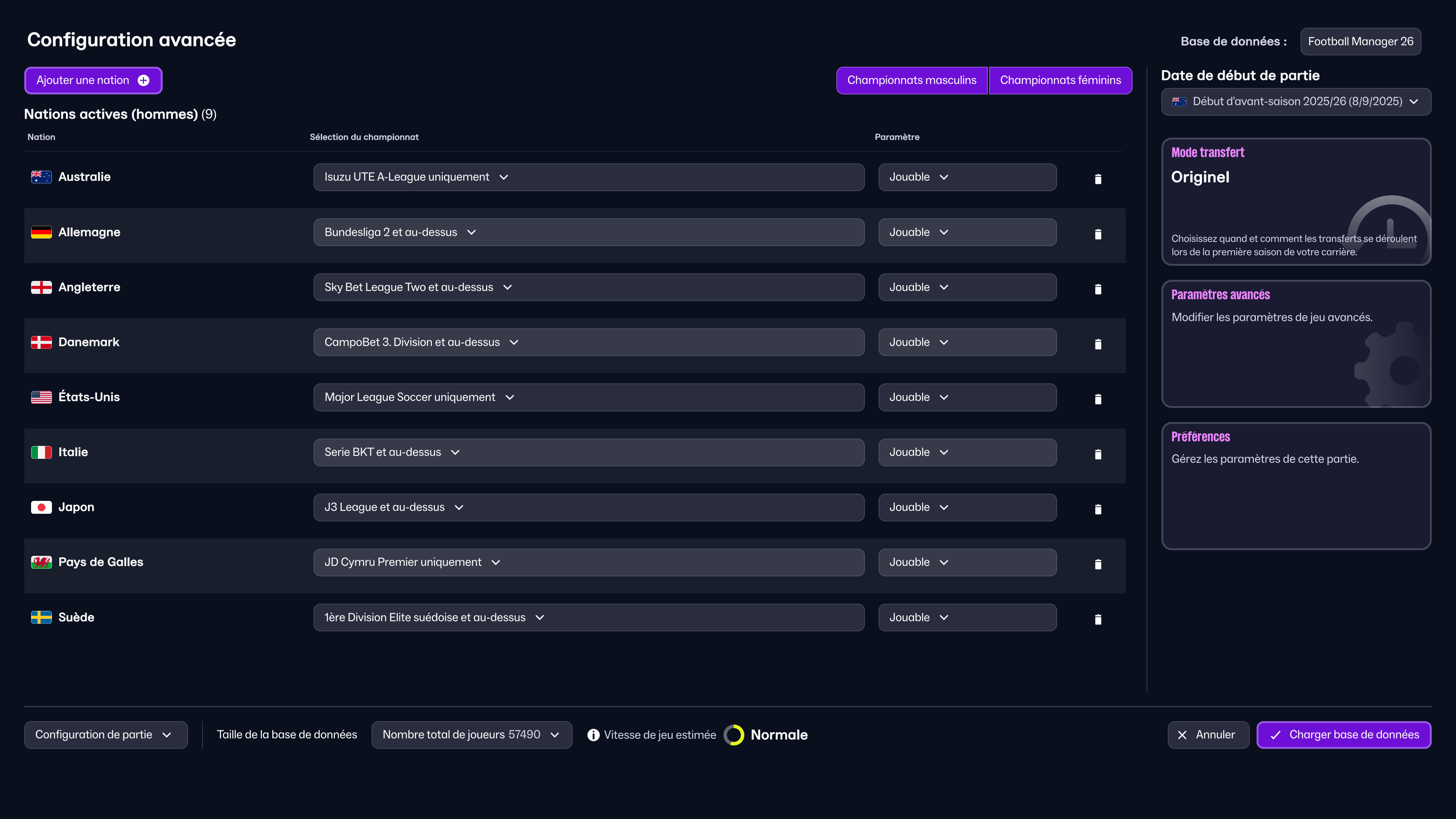Change États-Unis Jouable setting
Screen dimensions: 1456x819
click(x=967, y=397)
